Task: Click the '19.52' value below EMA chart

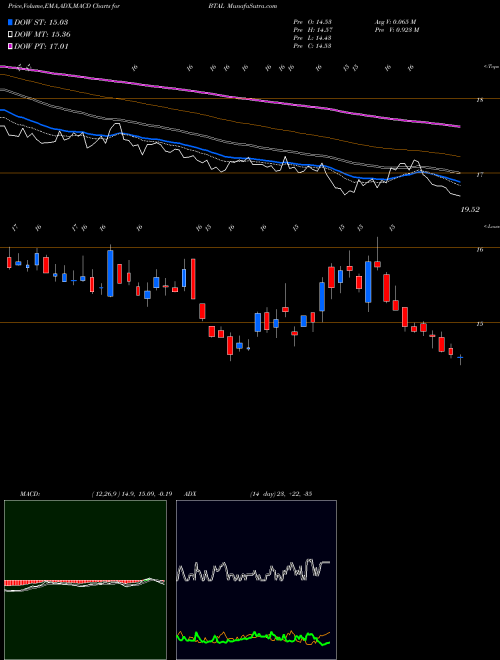Action: click(x=470, y=210)
